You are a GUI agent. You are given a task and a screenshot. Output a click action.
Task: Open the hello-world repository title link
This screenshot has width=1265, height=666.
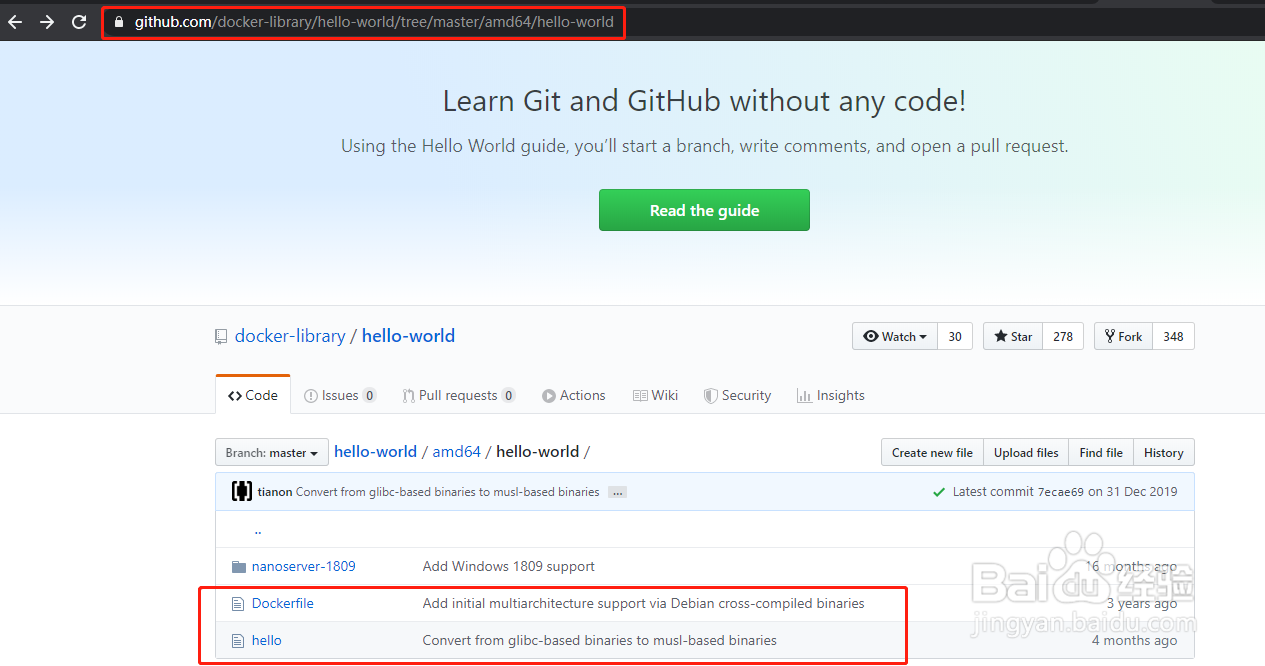[408, 336]
